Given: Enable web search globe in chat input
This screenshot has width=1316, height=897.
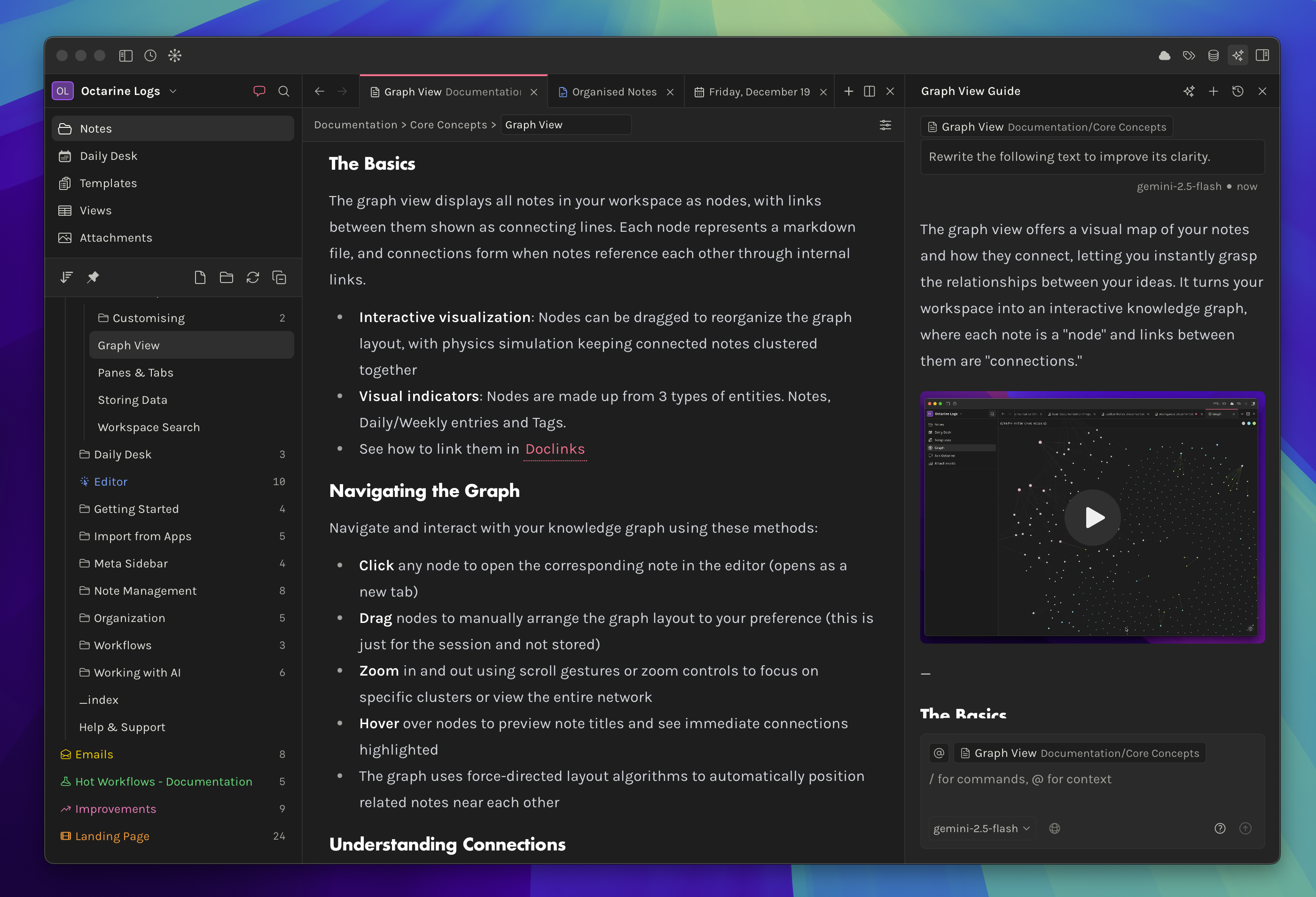Looking at the screenshot, I should coord(1054,828).
